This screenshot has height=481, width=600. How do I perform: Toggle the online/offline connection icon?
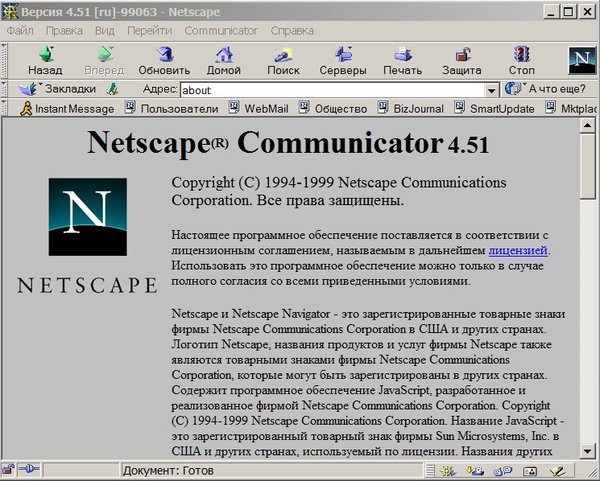(29, 469)
